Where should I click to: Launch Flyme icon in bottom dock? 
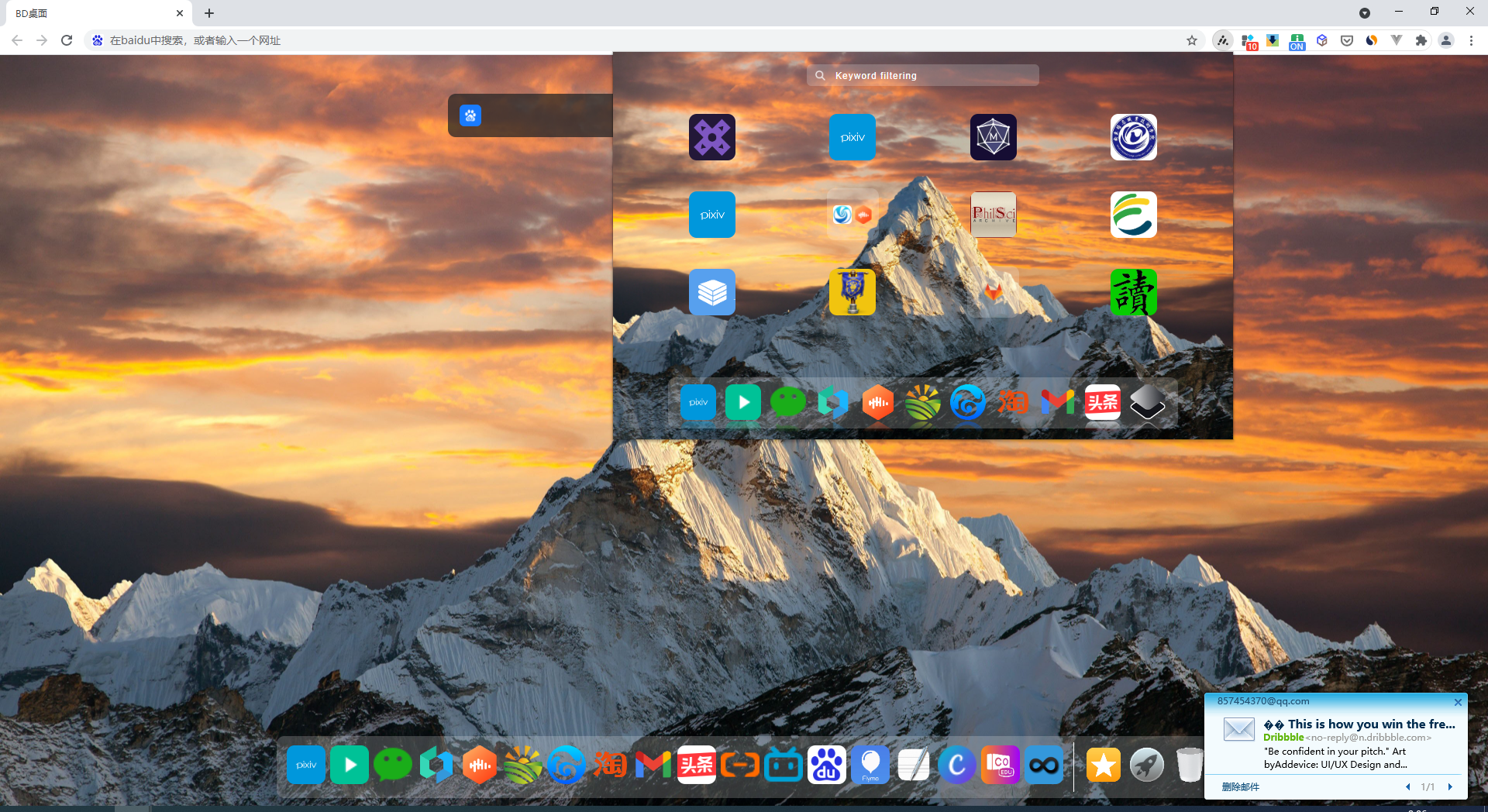point(870,765)
